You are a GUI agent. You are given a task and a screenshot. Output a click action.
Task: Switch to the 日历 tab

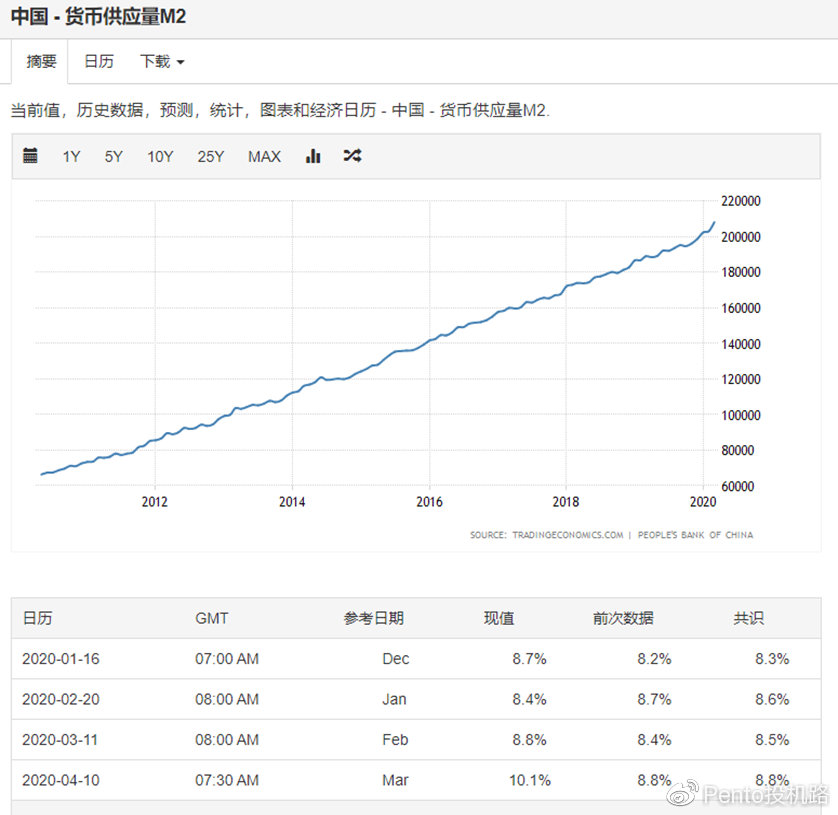pos(98,62)
